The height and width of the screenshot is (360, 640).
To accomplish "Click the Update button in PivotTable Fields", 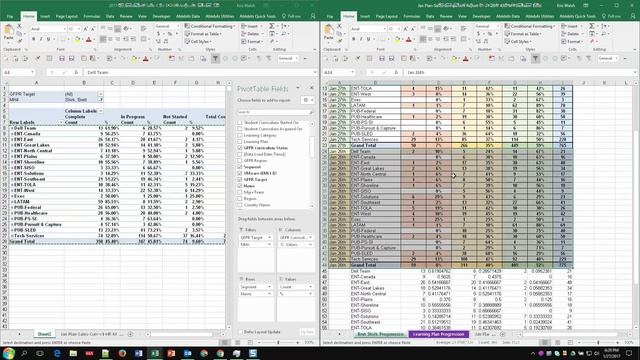I will coord(307,332).
